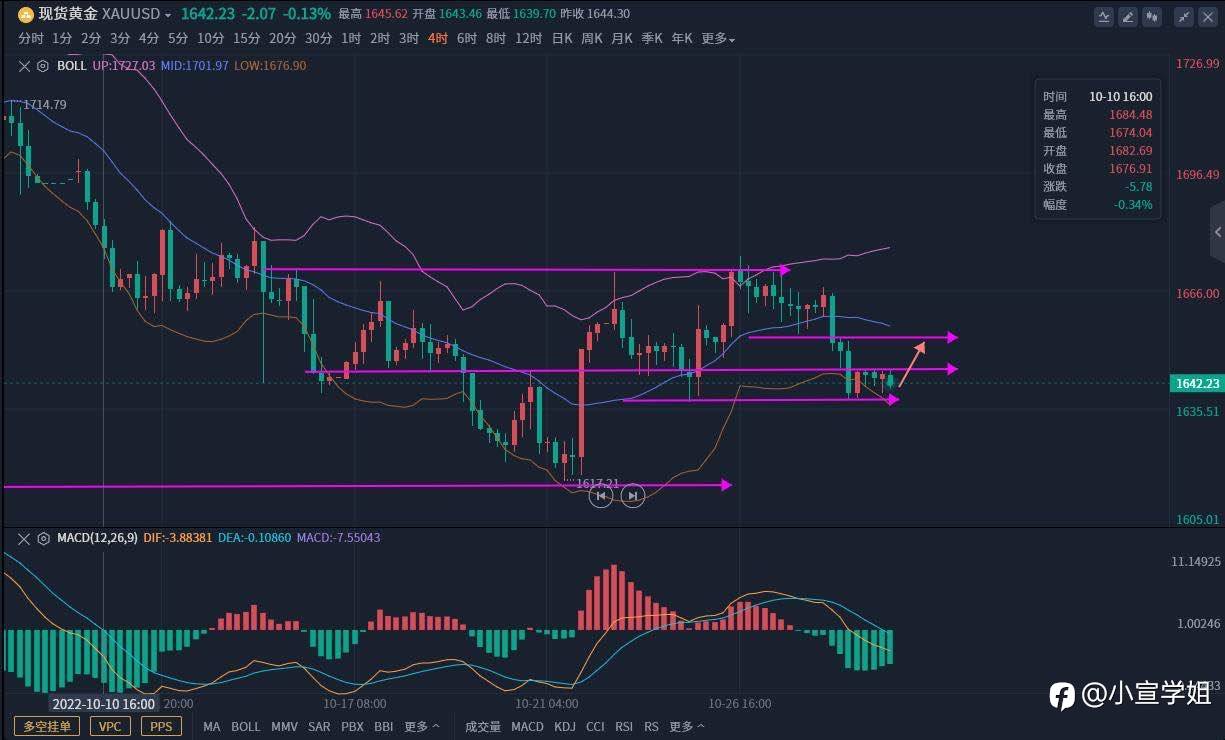
Task: Expand the 更多 timeframe dropdown
Action: coord(718,39)
